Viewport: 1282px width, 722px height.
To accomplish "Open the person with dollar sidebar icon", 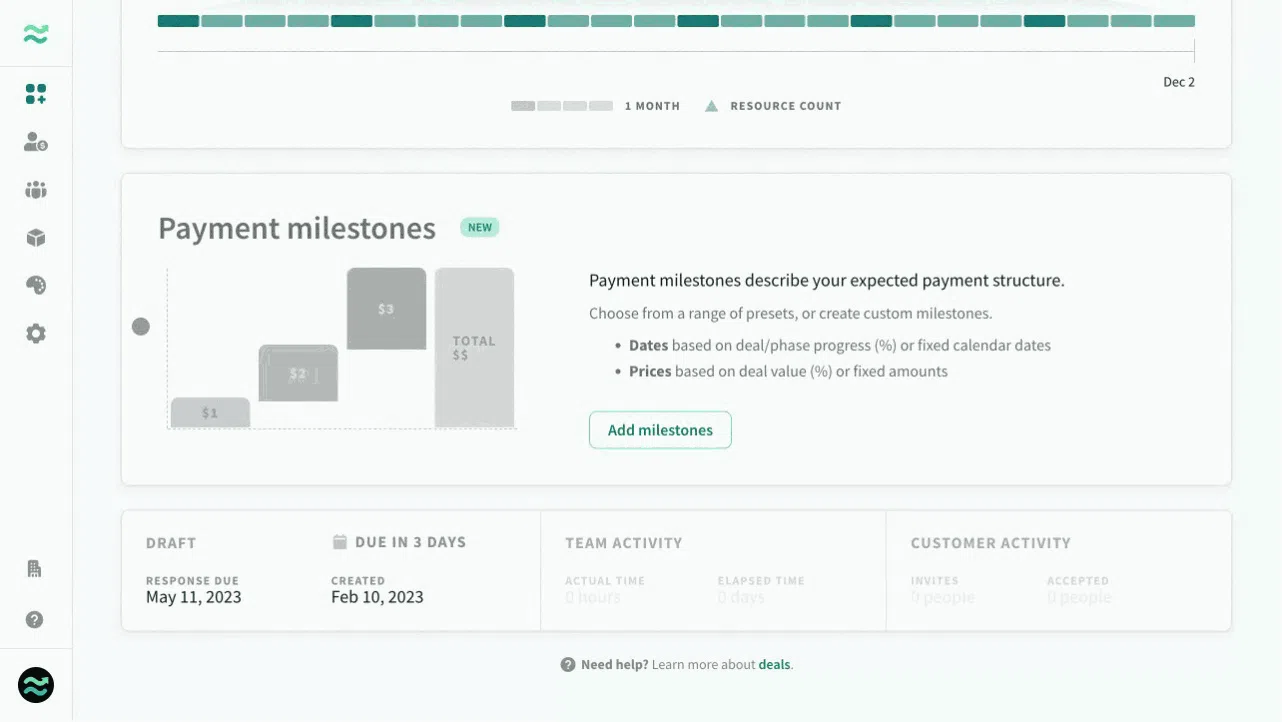I will tap(36, 142).
